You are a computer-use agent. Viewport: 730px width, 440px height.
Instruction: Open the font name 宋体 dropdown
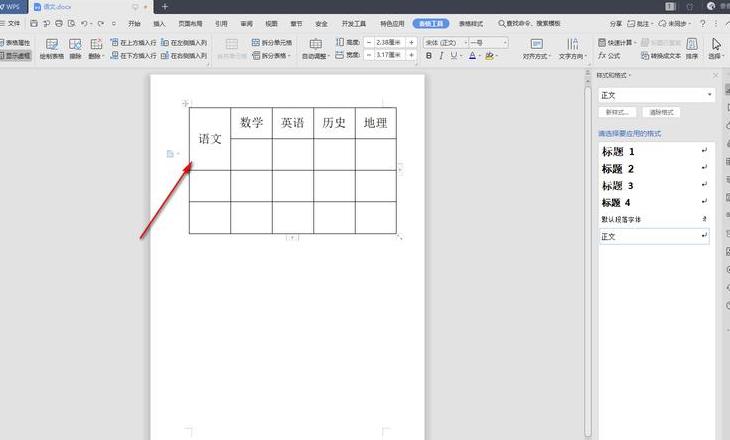(465, 43)
